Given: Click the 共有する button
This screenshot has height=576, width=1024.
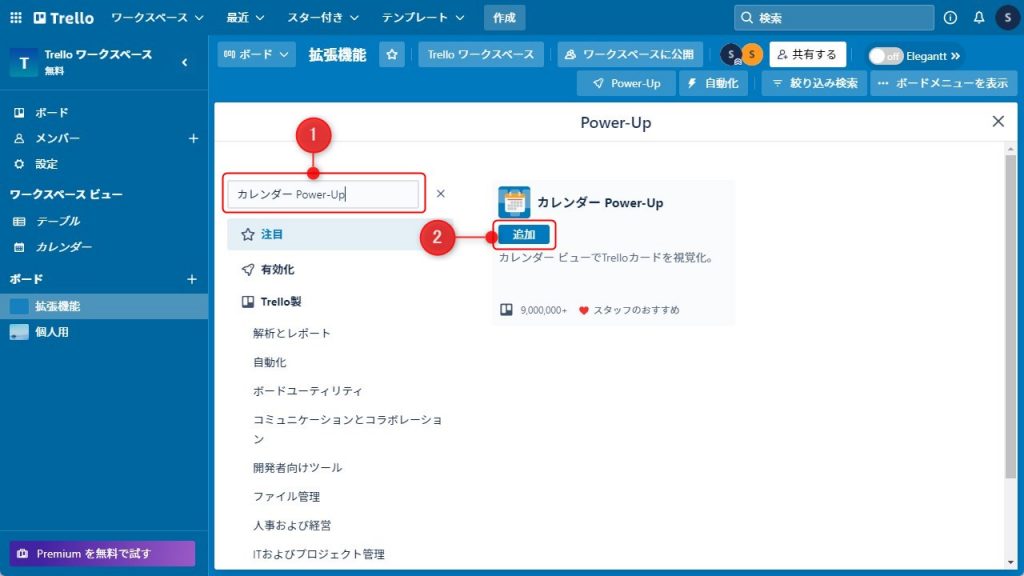Looking at the screenshot, I should (x=808, y=55).
